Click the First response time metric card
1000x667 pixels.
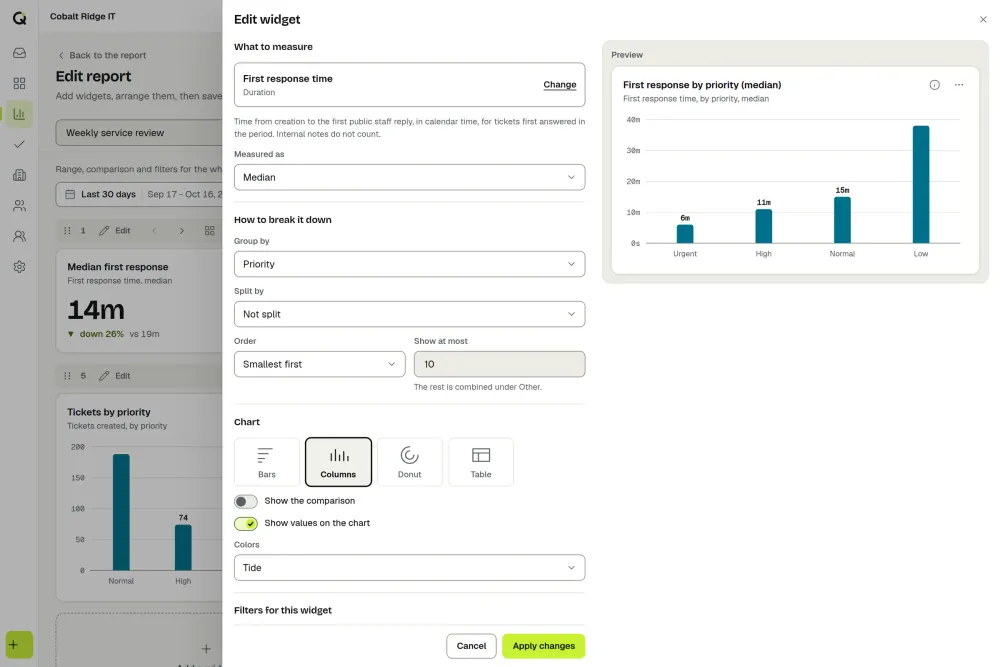[409, 85]
